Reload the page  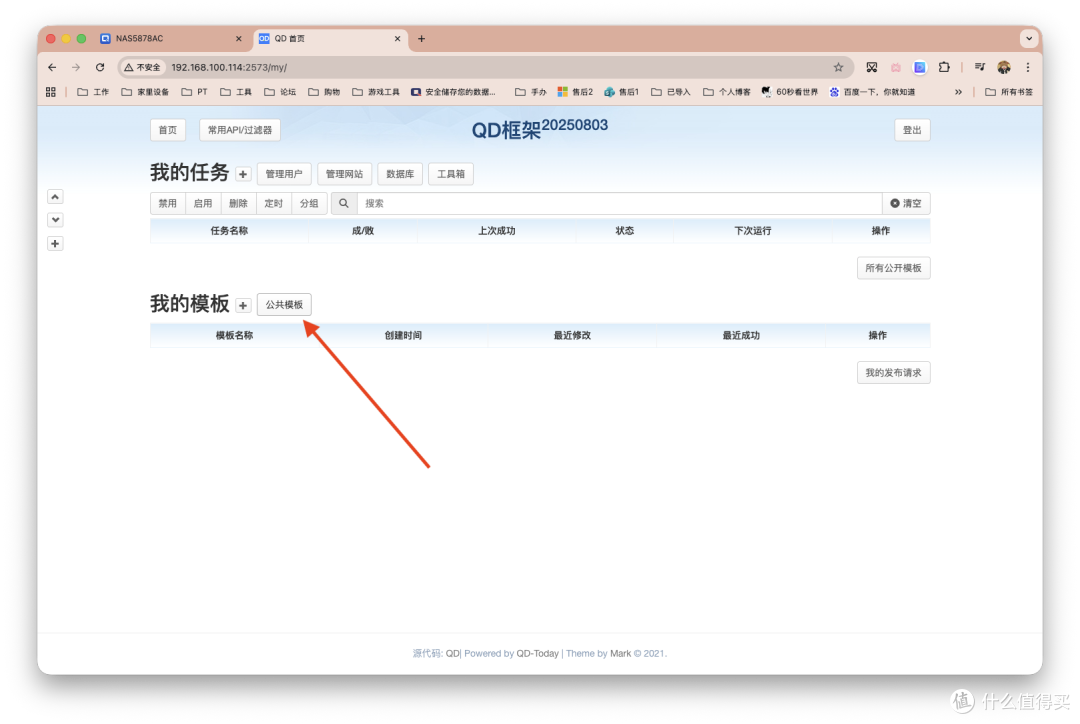pyautogui.click(x=100, y=68)
